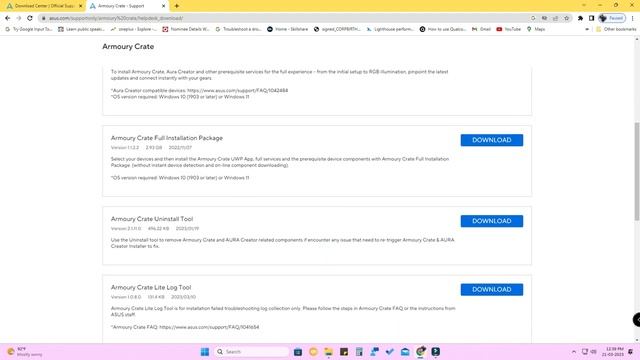Download Armoury Crate Full Installation Package
The width and height of the screenshot is (640, 360).
click(491, 140)
